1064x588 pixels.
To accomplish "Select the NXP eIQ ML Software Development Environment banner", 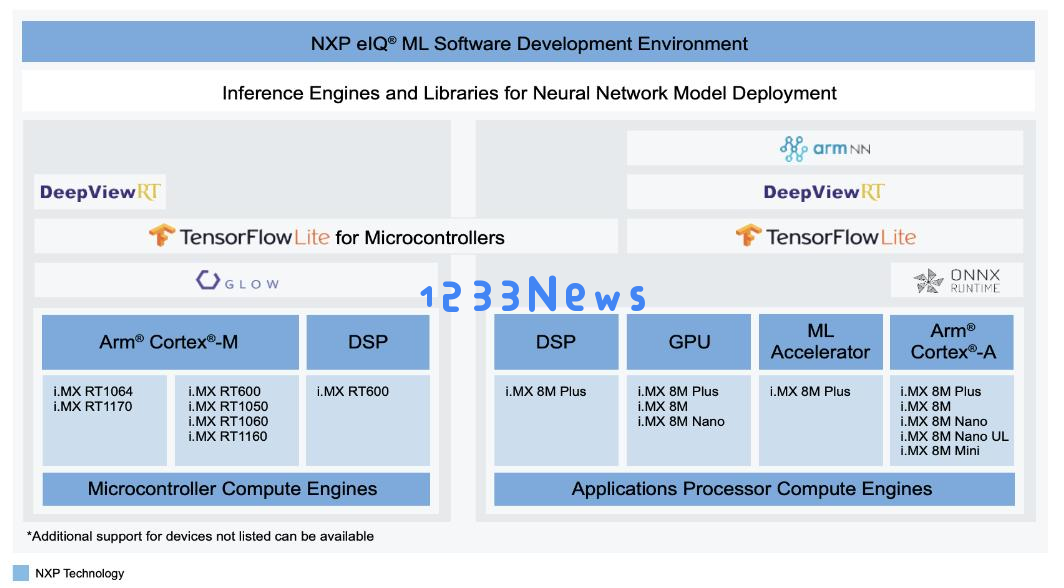I will pos(528,42).
